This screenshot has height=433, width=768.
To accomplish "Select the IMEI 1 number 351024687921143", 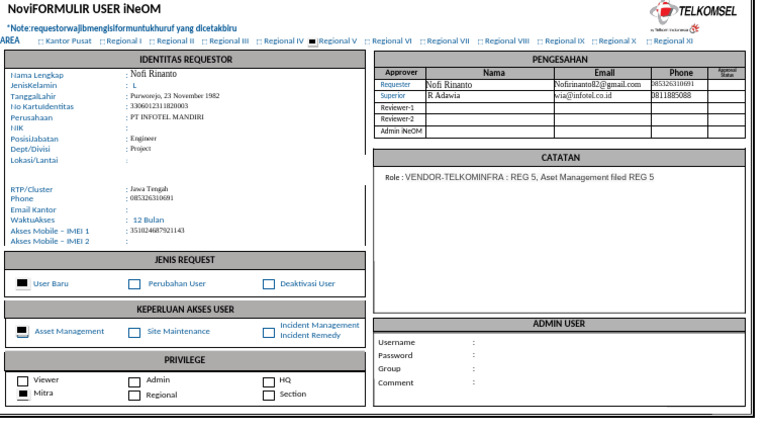I will coord(157,230).
